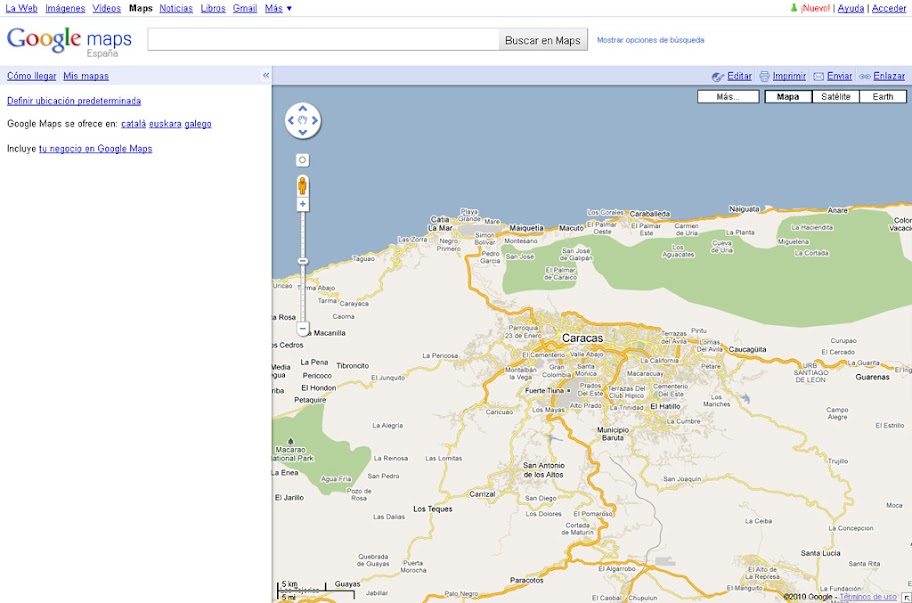Click the Imprimir link
Screen dimensions: 912x603
coord(789,76)
